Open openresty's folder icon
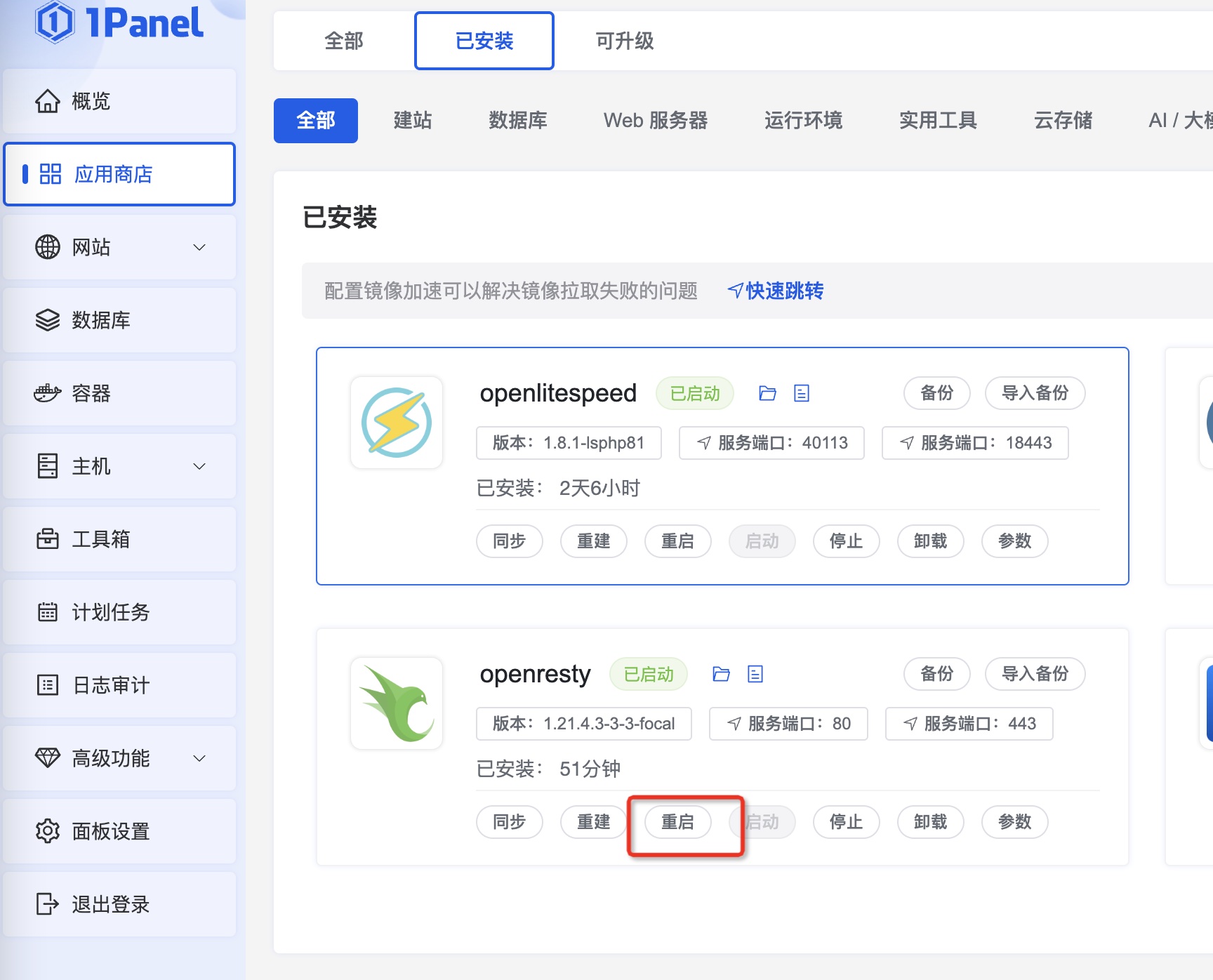Viewport: 1213px width, 980px height. (x=721, y=674)
